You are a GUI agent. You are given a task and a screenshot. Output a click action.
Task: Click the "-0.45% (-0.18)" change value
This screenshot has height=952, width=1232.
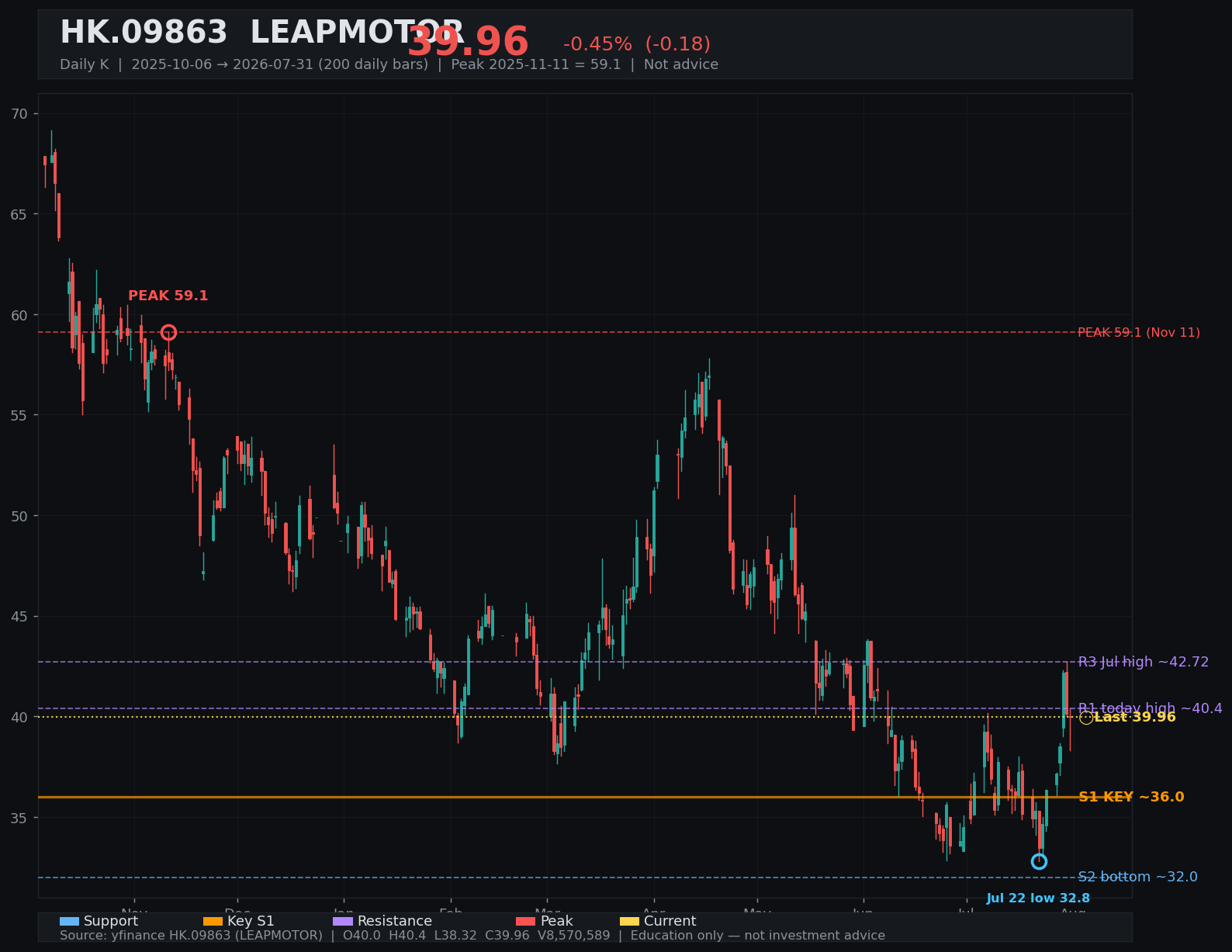point(637,44)
